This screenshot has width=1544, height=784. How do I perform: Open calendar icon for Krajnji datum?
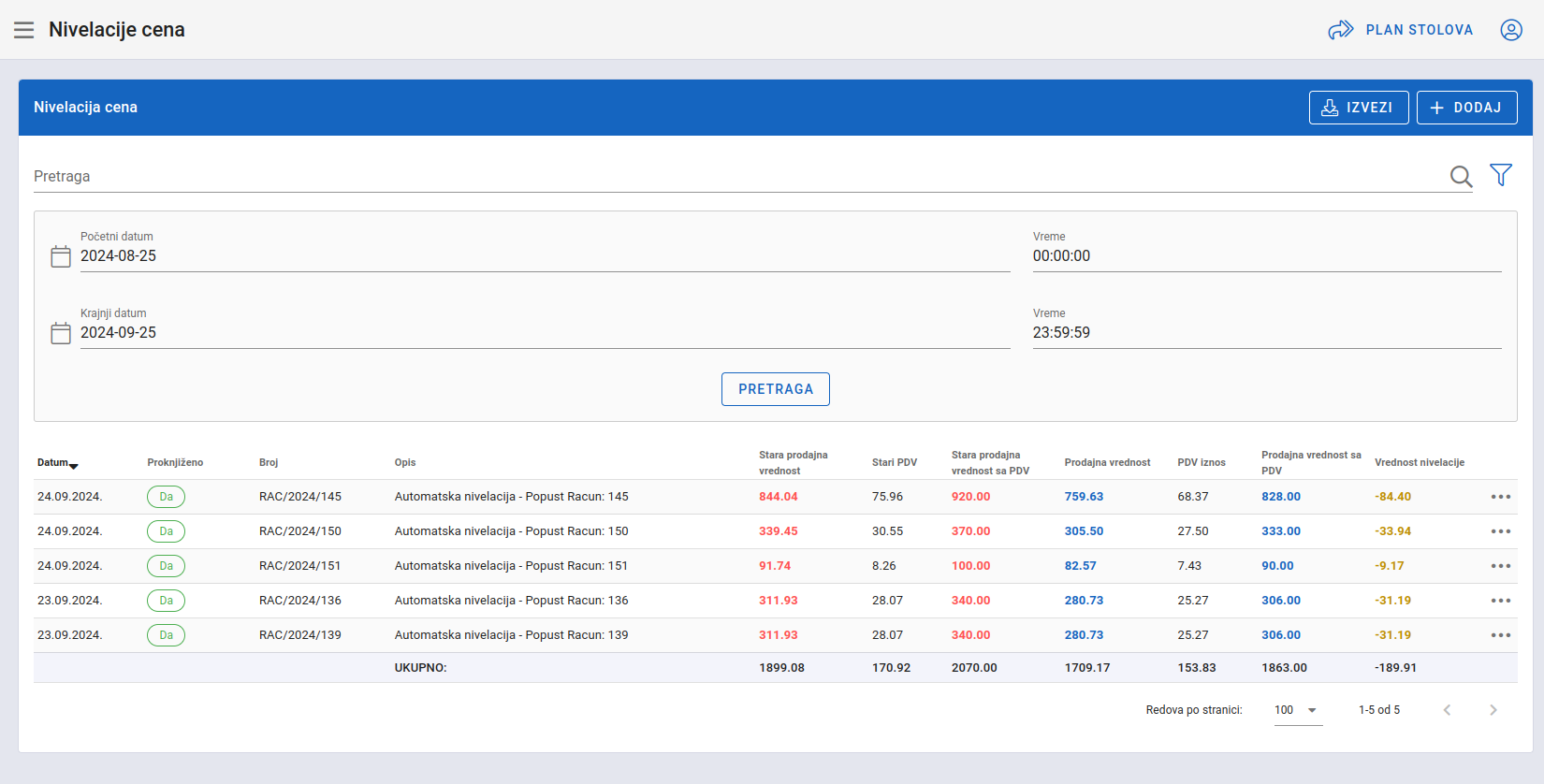click(x=61, y=333)
